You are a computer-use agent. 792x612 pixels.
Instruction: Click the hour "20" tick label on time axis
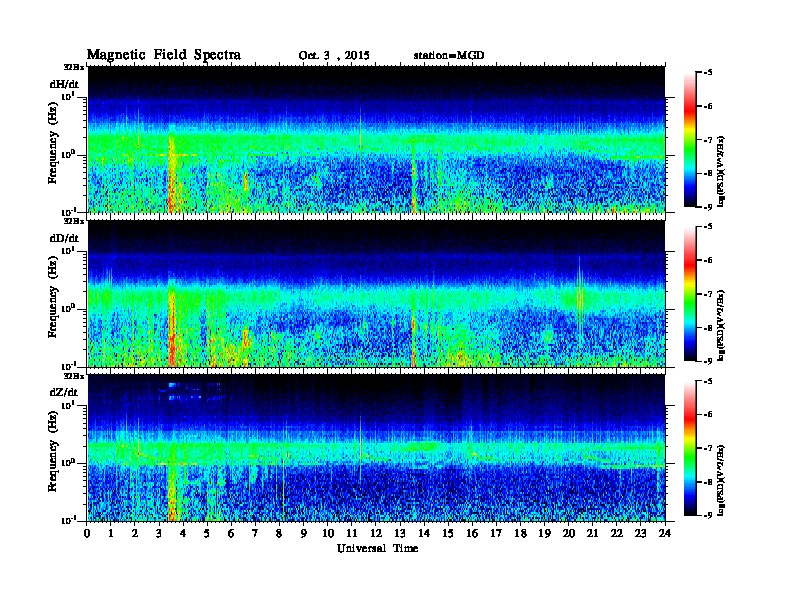coord(568,533)
